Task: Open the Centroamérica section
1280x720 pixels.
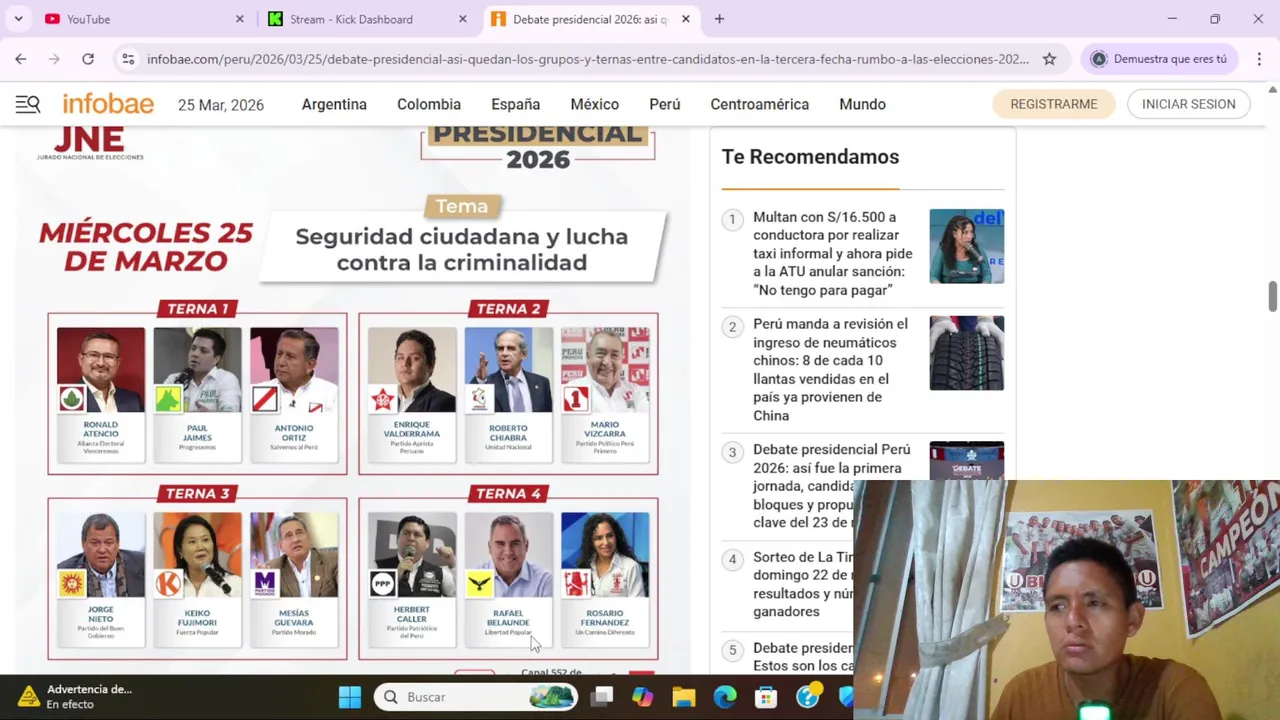Action: pos(760,104)
